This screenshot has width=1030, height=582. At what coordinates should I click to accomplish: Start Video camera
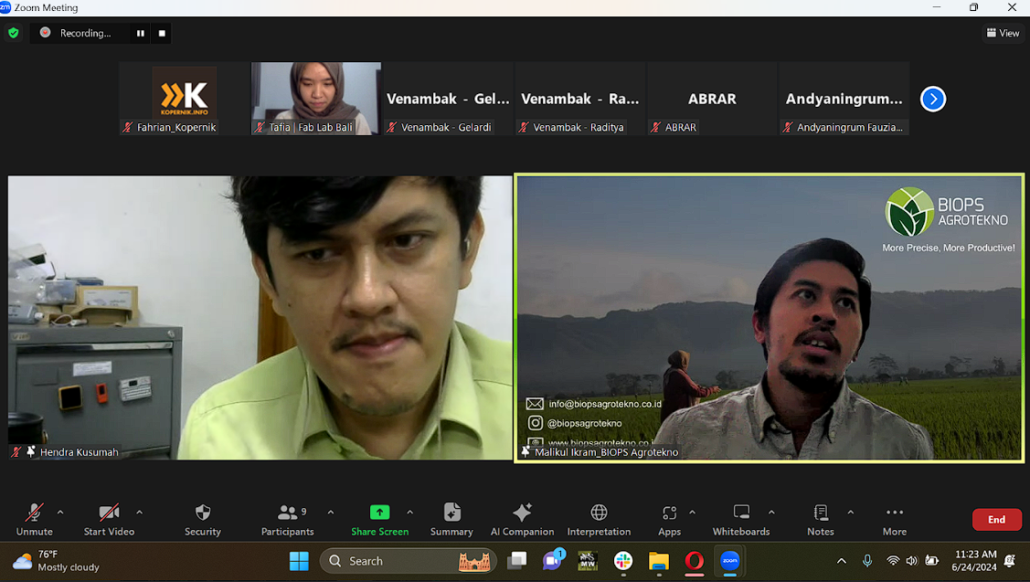click(109, 518)
